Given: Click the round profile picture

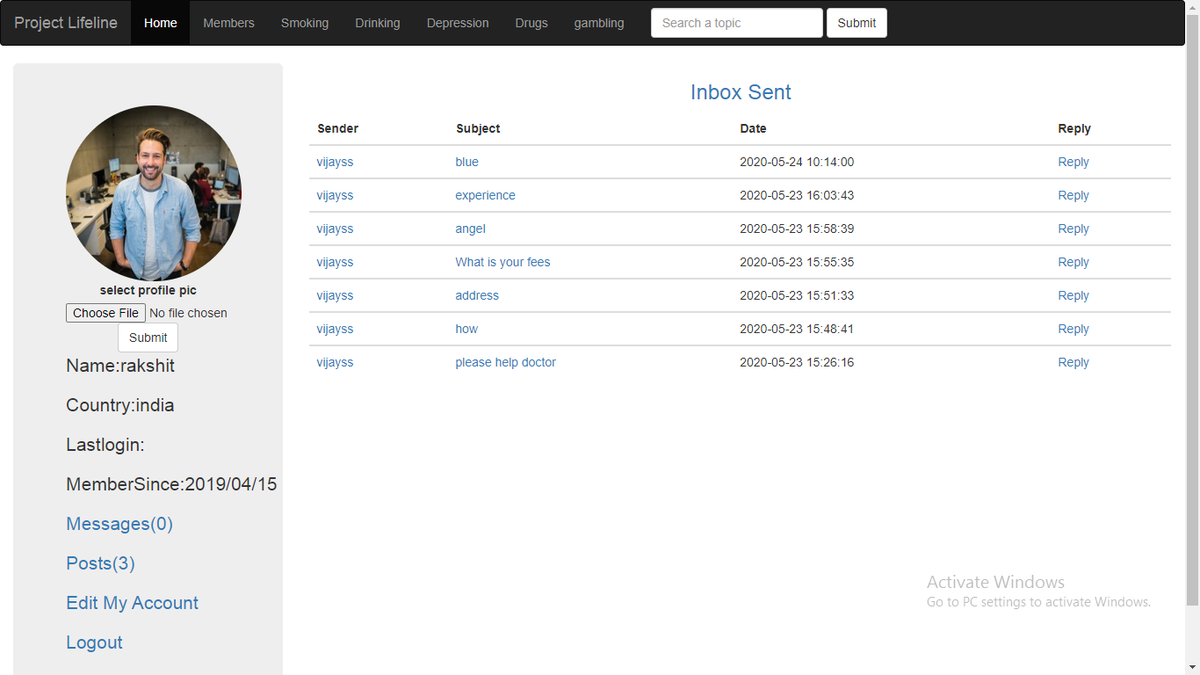Looking at the screenshot, I should pos(154,193).
